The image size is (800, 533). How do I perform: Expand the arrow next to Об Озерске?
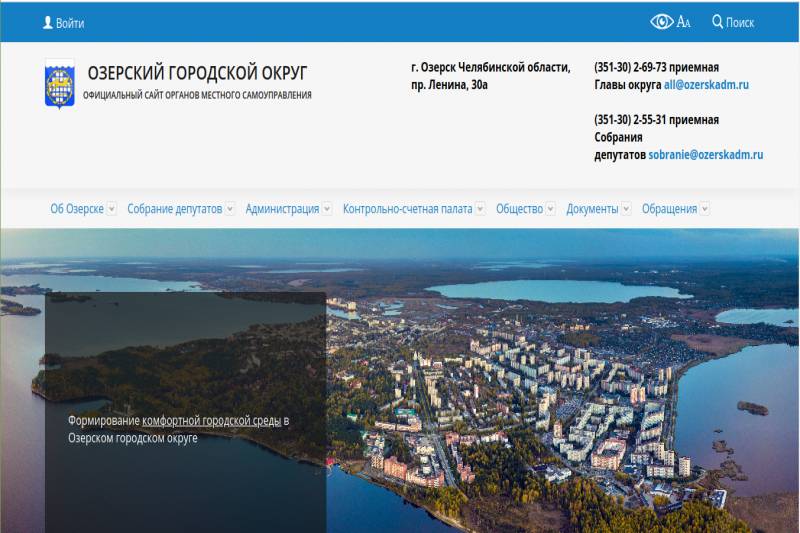112,209
